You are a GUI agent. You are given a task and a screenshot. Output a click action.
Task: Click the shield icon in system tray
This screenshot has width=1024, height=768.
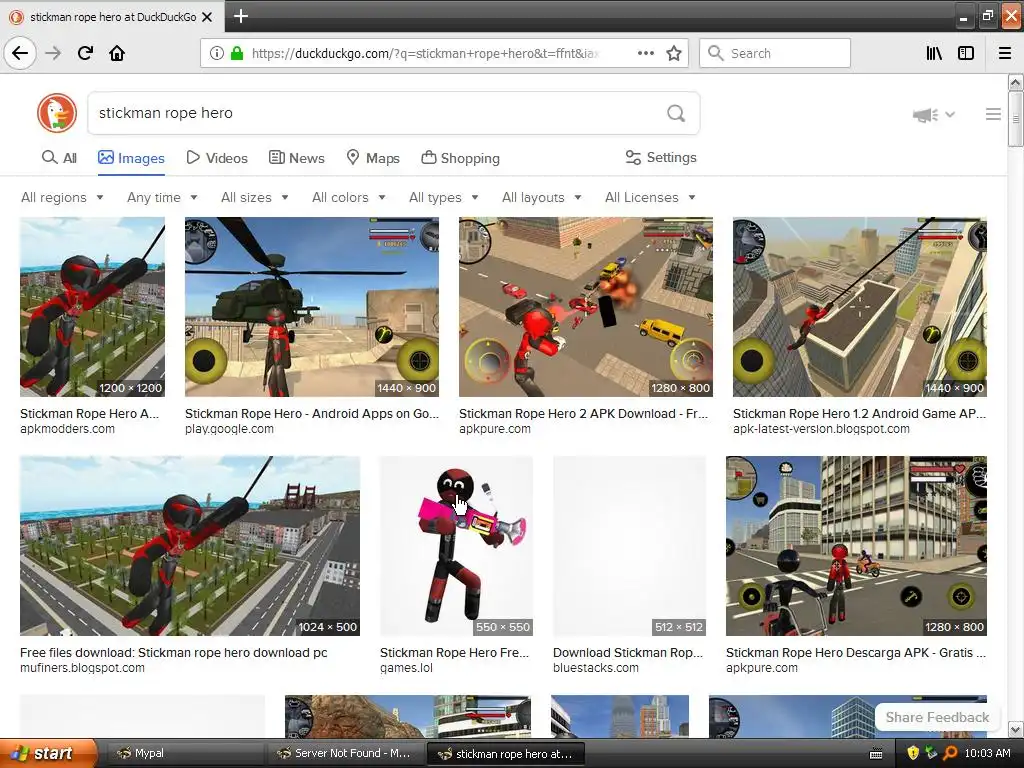[x=912, y=753]
